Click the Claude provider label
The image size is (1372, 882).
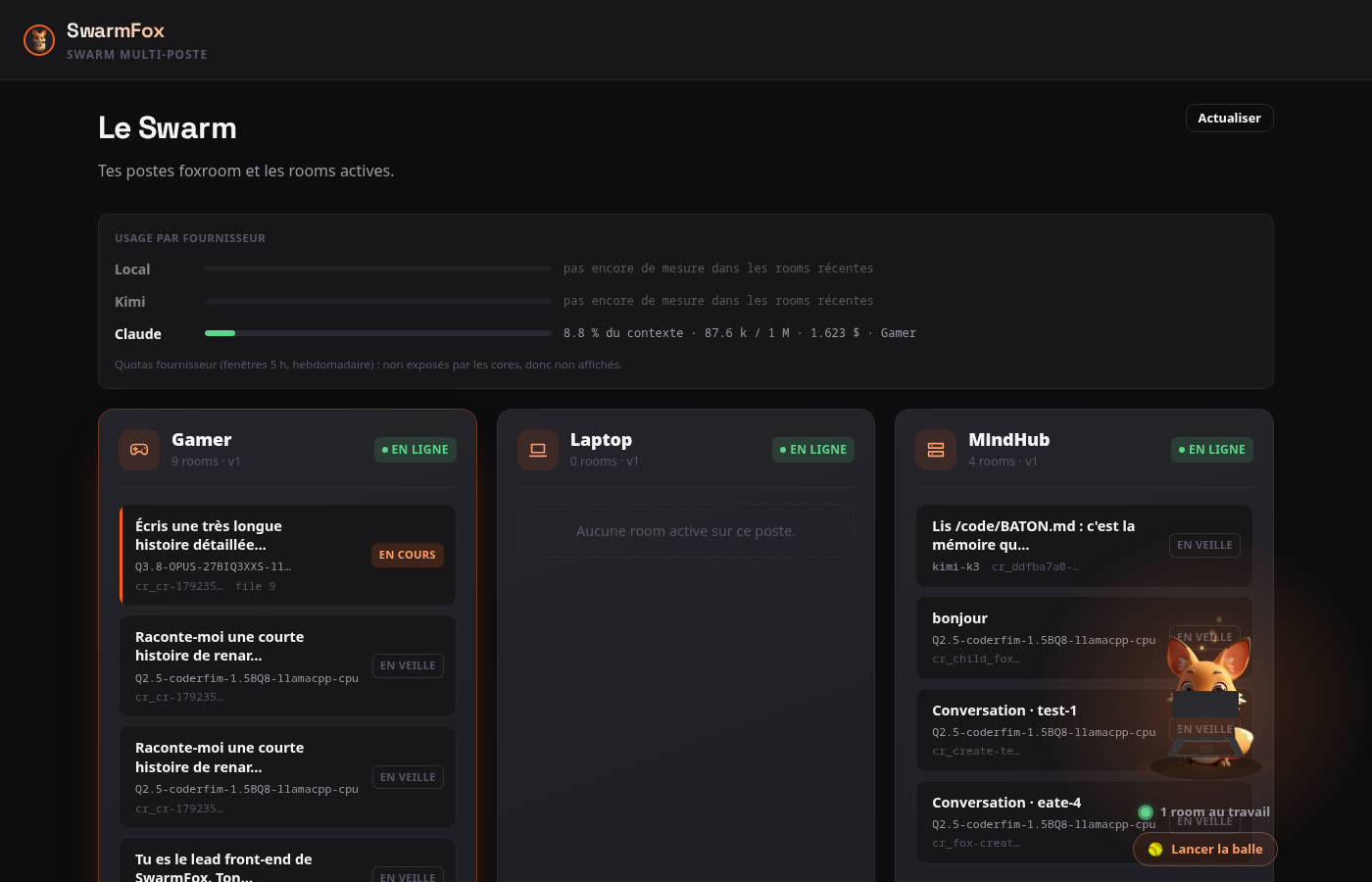[138, 334]
